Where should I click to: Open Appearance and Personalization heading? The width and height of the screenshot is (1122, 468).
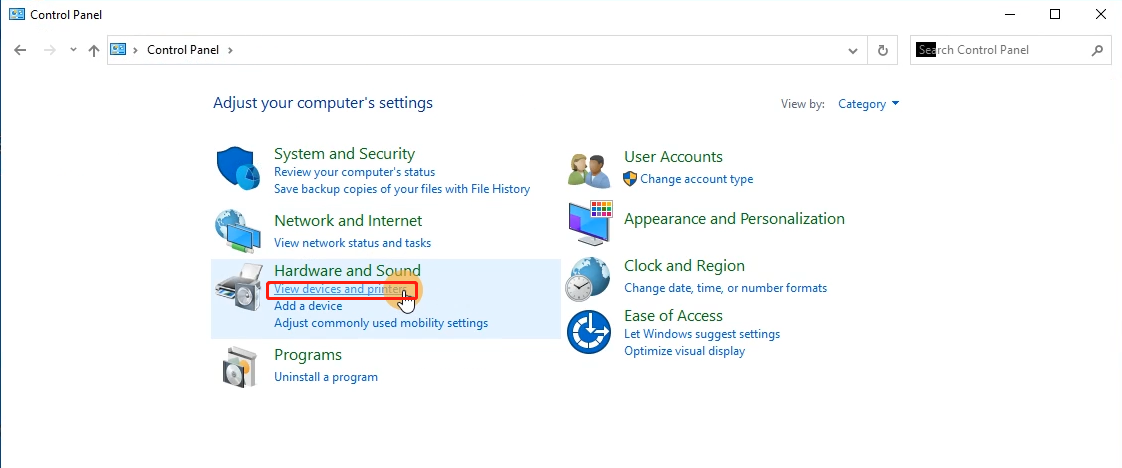click(734, 219)
